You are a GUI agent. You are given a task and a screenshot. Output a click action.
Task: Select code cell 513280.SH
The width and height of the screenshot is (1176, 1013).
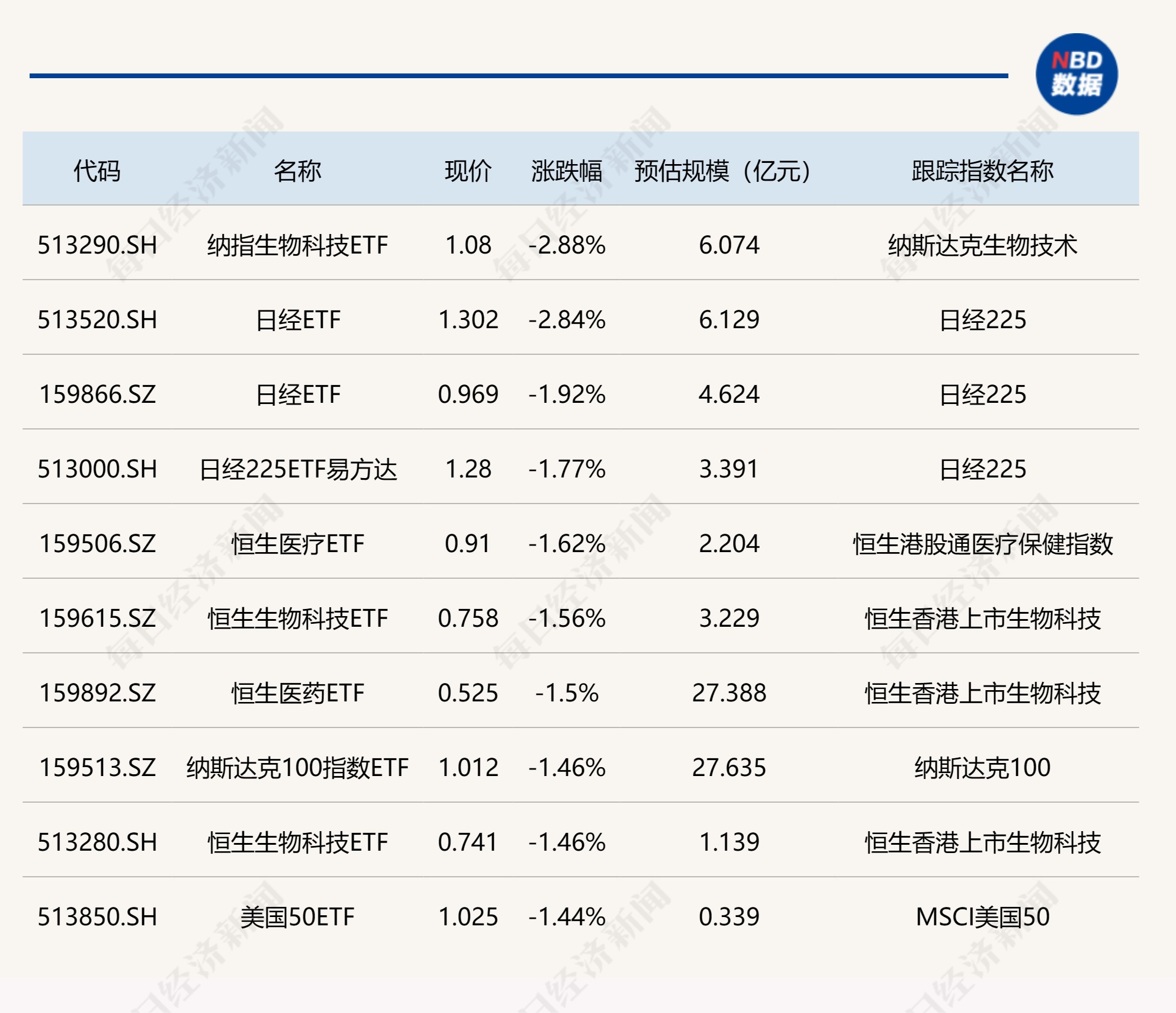[98, 842]
